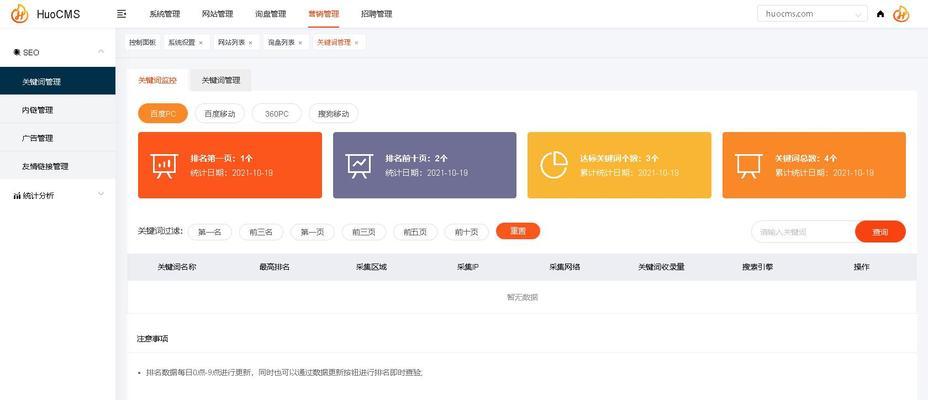Open the 询盘列表 page tab
The image size is (928, 400).
281,43
